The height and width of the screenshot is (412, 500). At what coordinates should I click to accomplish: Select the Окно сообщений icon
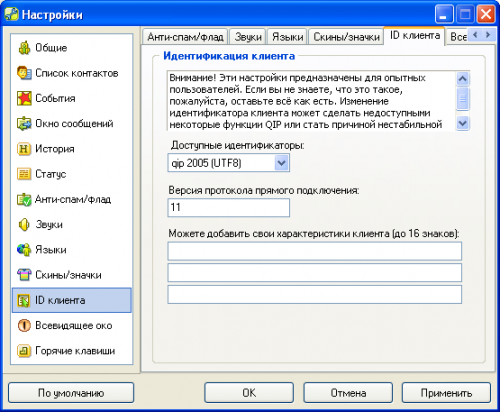(24, 124)
